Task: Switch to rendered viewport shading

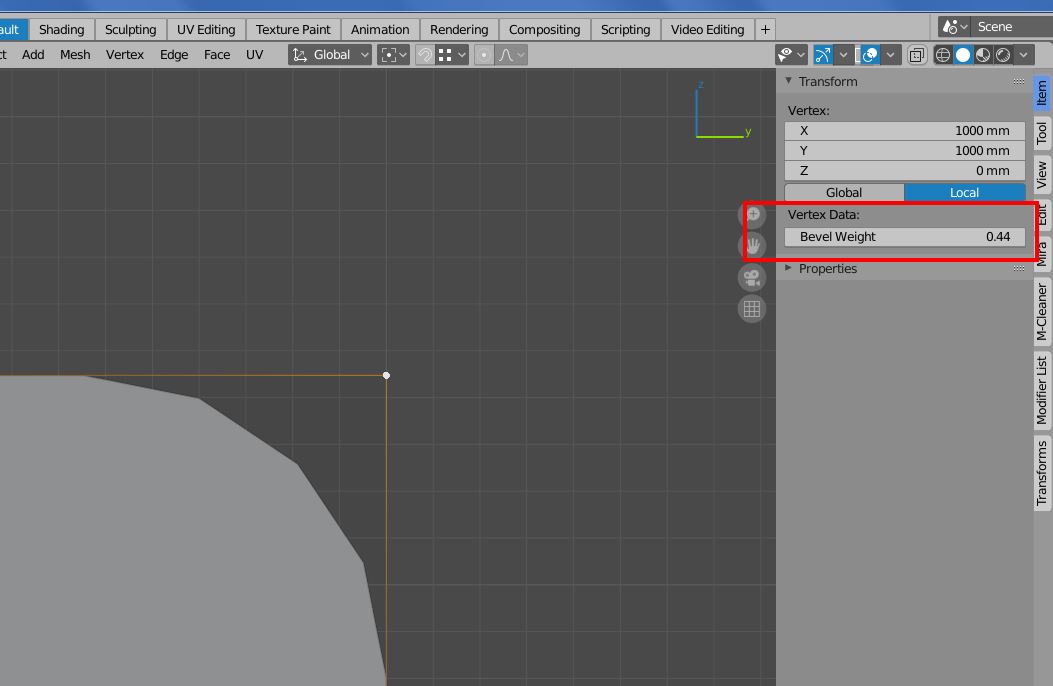Action: [x=1003, y=55]
